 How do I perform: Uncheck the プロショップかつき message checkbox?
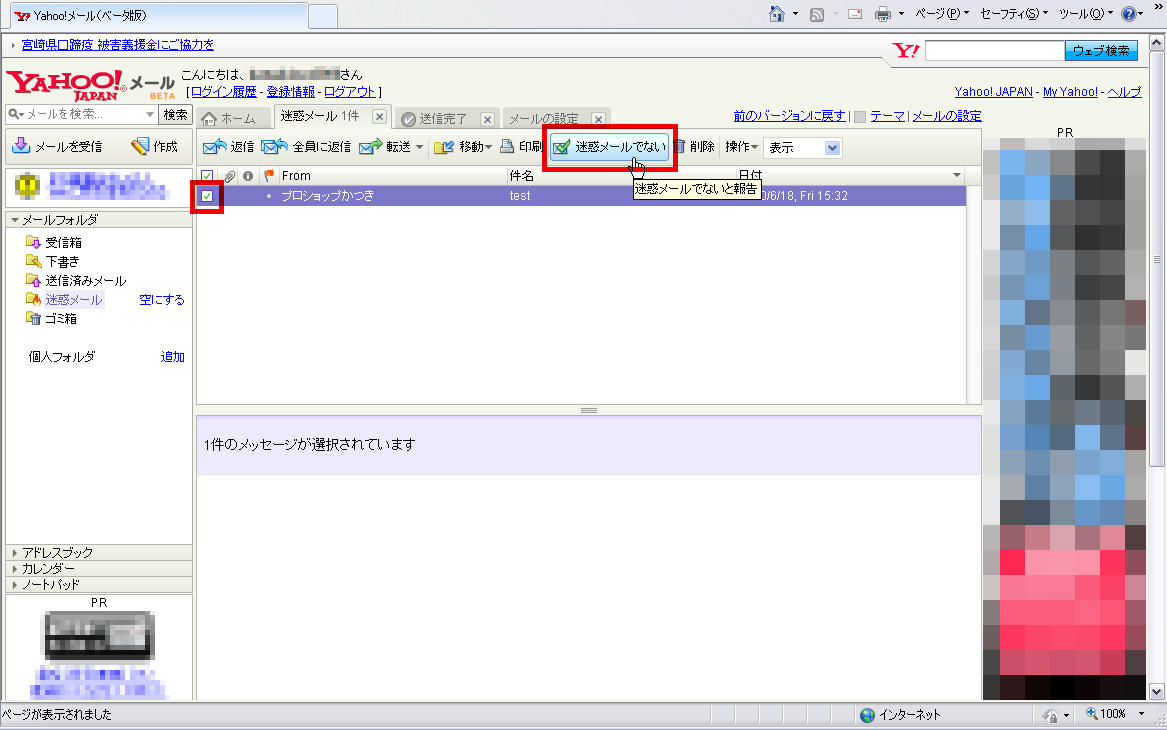click(207, 196)
